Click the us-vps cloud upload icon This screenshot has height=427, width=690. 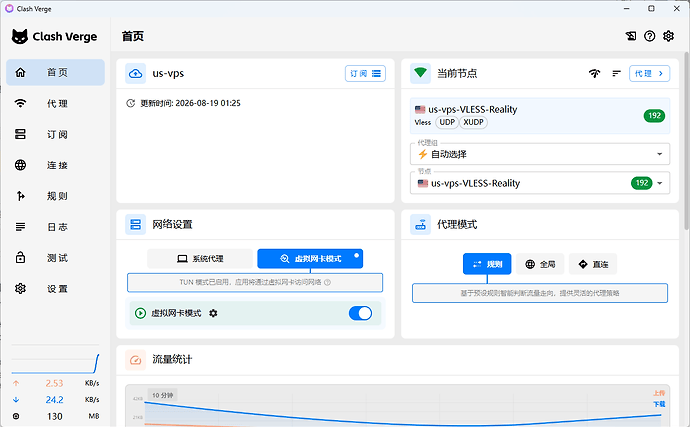136,74
